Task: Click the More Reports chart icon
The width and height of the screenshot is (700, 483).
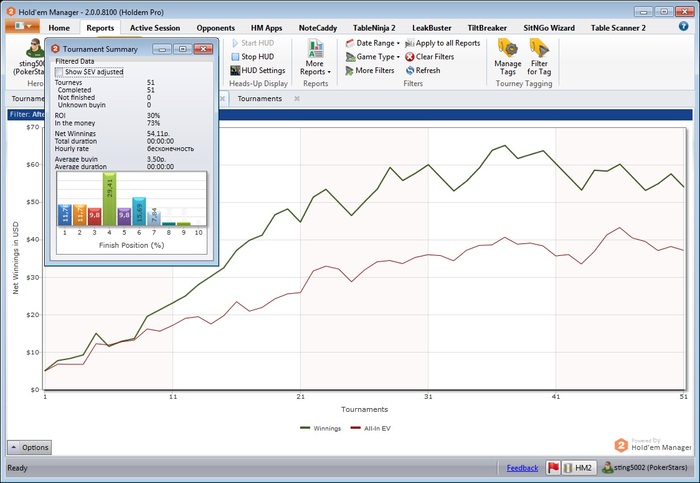Action: 315,48
